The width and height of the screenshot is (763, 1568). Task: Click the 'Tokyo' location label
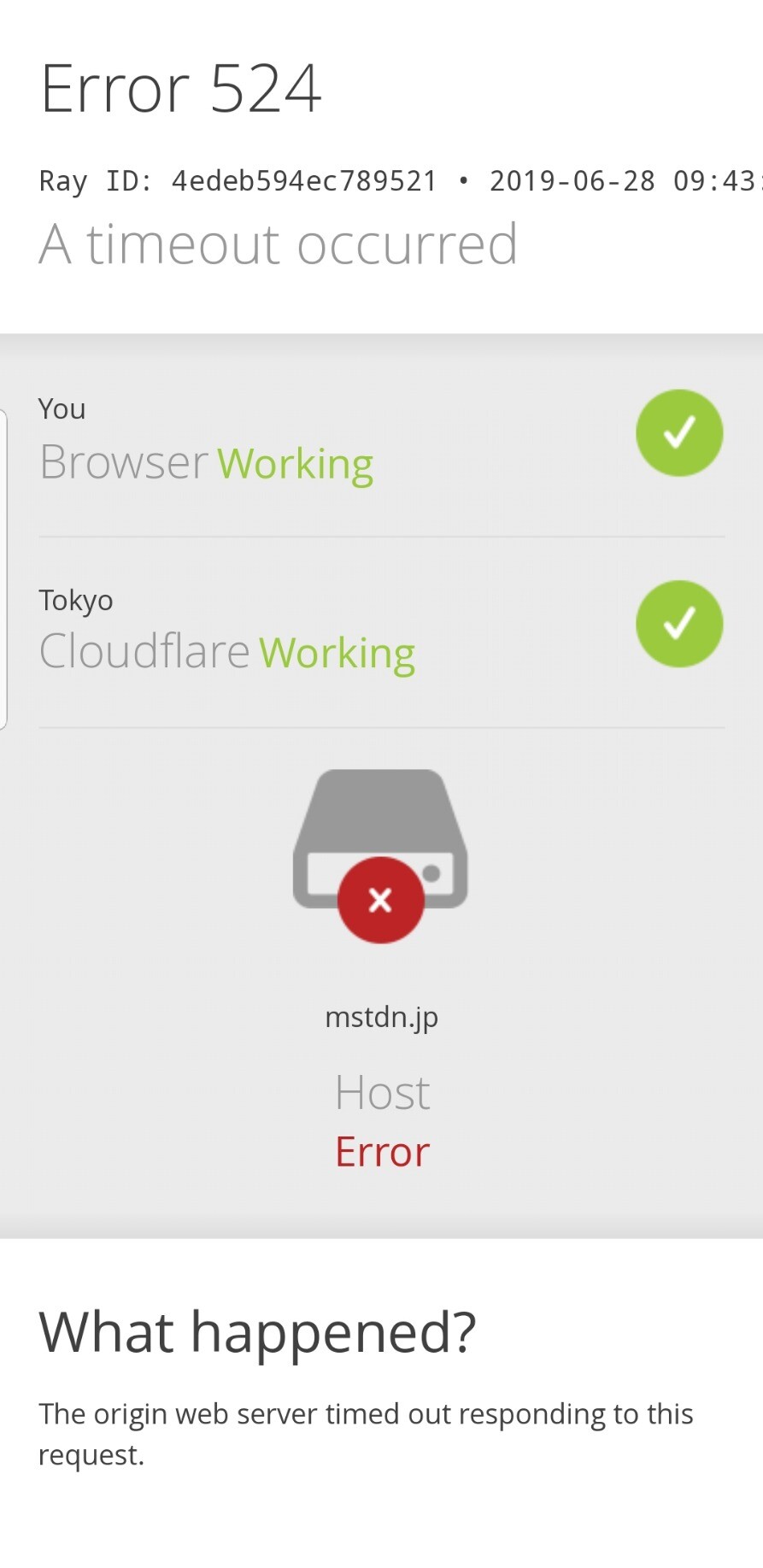pos(76,601)
